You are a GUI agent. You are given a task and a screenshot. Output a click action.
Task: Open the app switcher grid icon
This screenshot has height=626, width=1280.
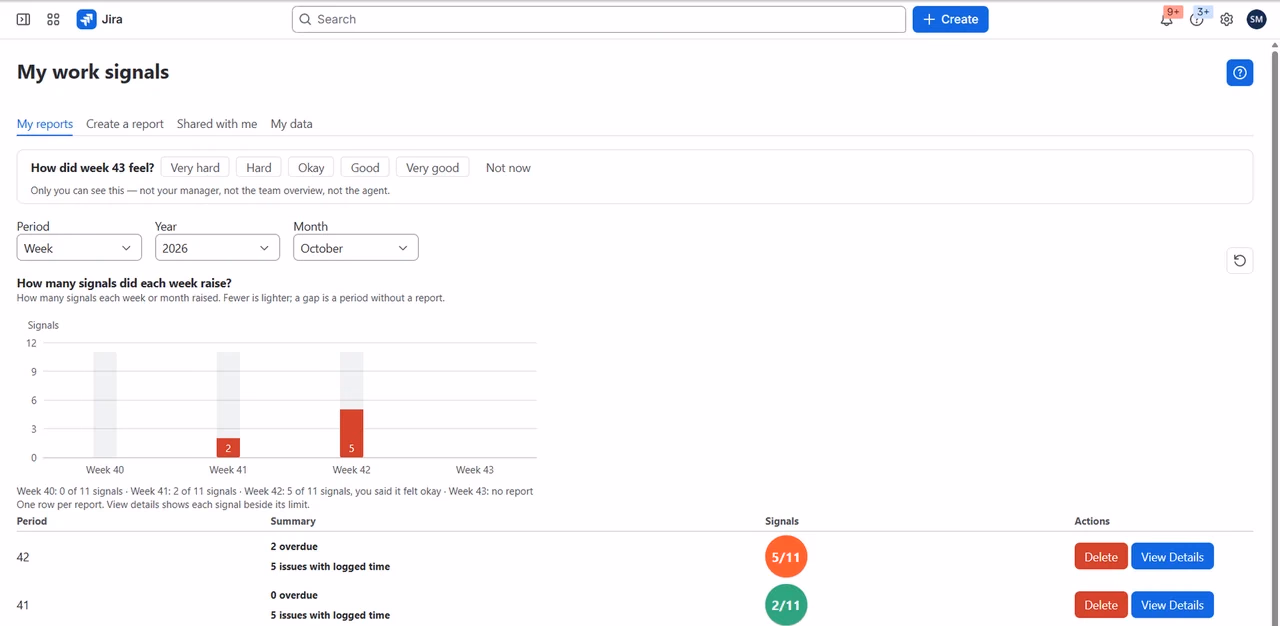tap(54, 19)
